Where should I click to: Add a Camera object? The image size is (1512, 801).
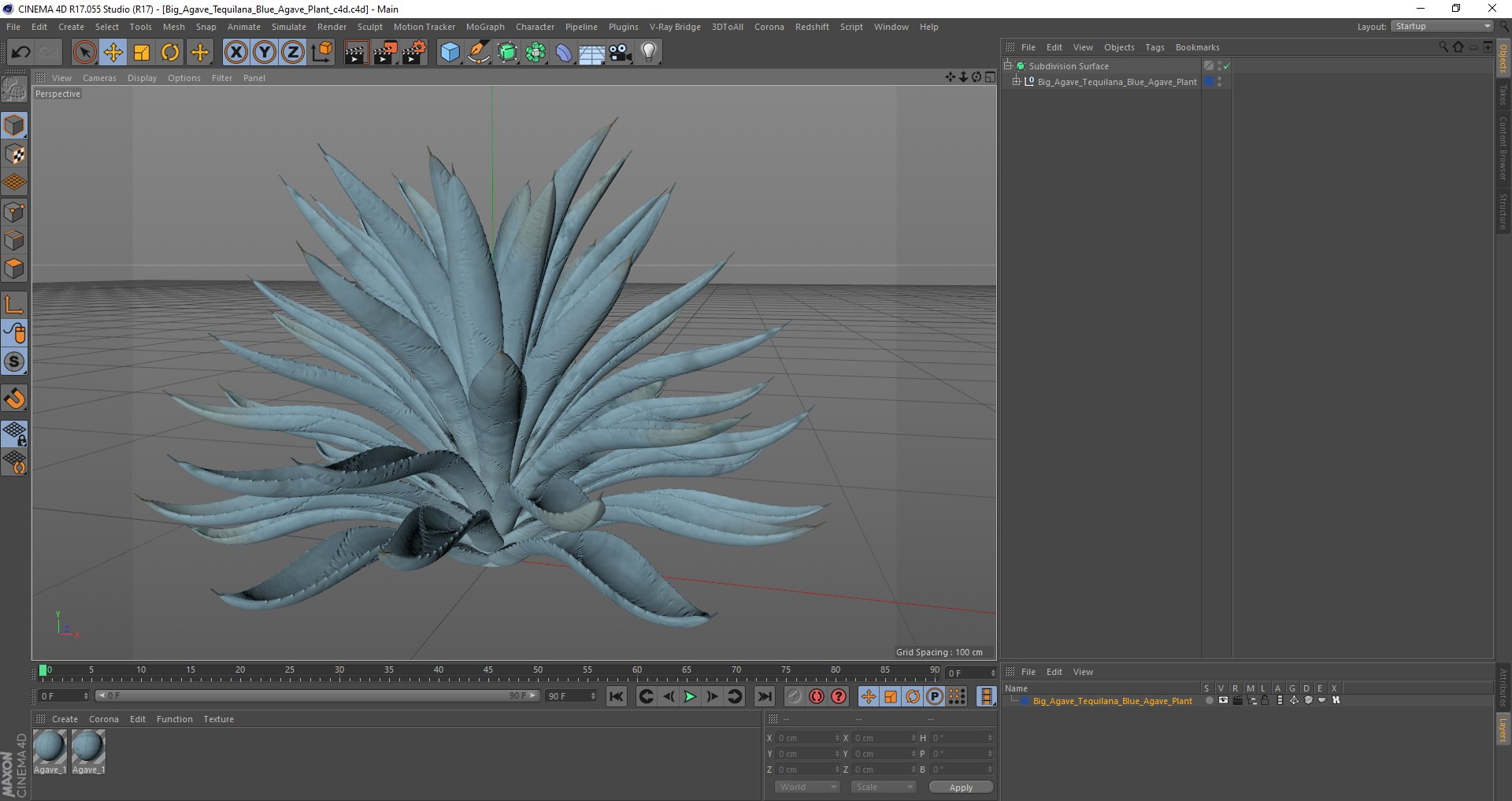click(x=621, y=53)
